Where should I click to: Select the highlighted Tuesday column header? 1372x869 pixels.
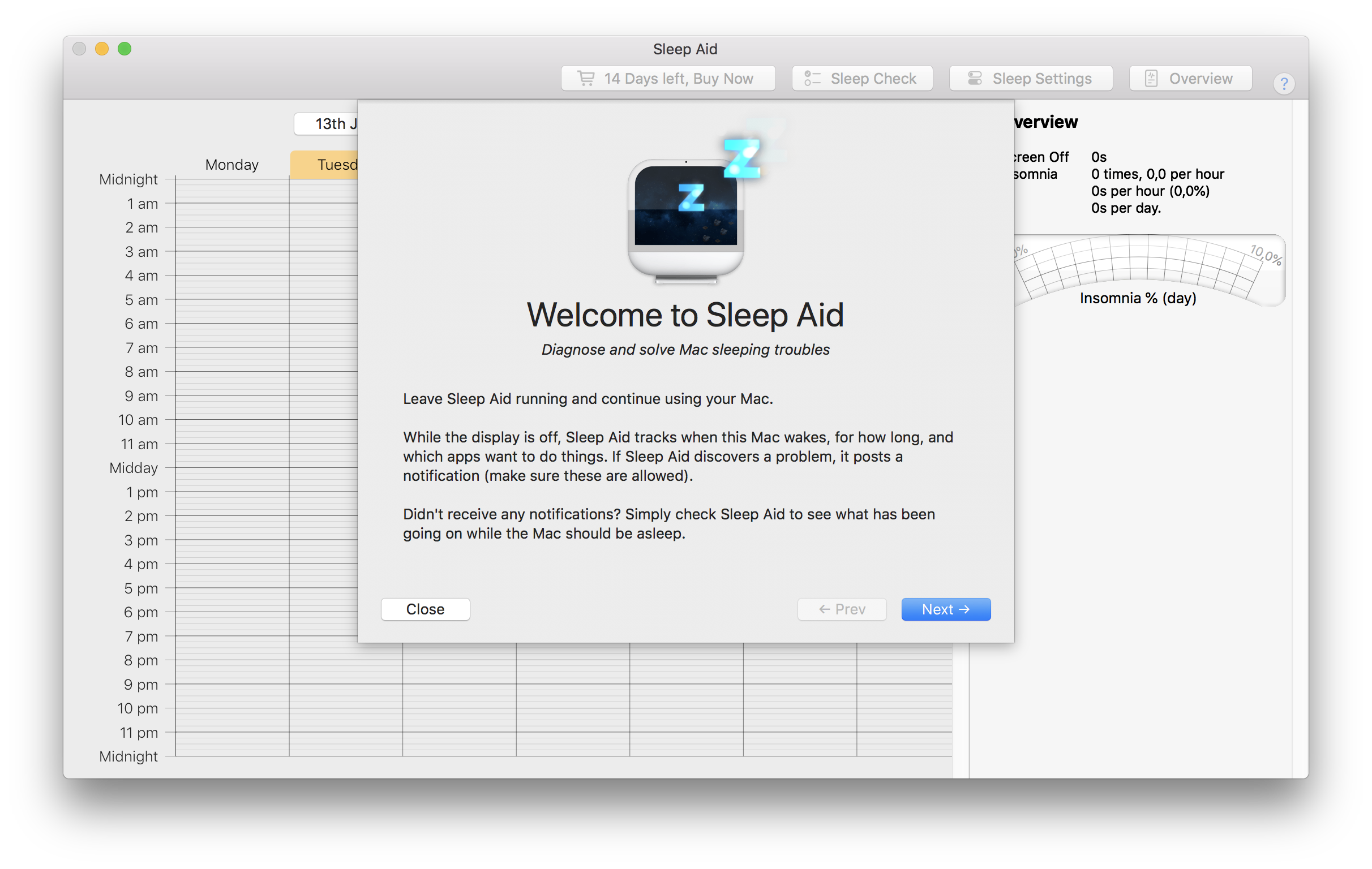[324, 165]
